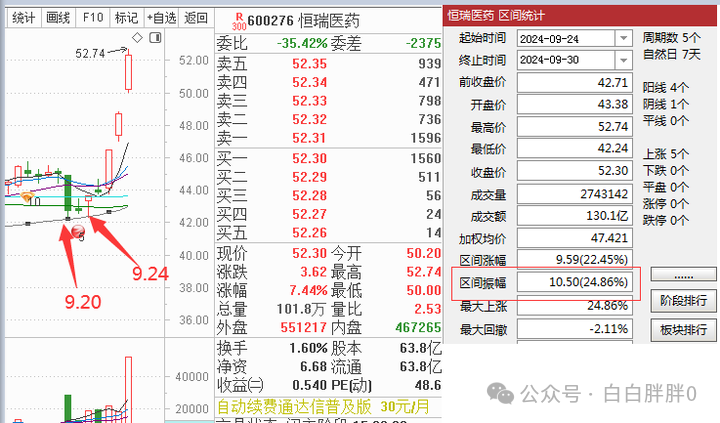The width and height of the screenshot is (720, 423).
Task: Click the diamond icon above chart
Action: pyautogui.click(x=137, y=37)
